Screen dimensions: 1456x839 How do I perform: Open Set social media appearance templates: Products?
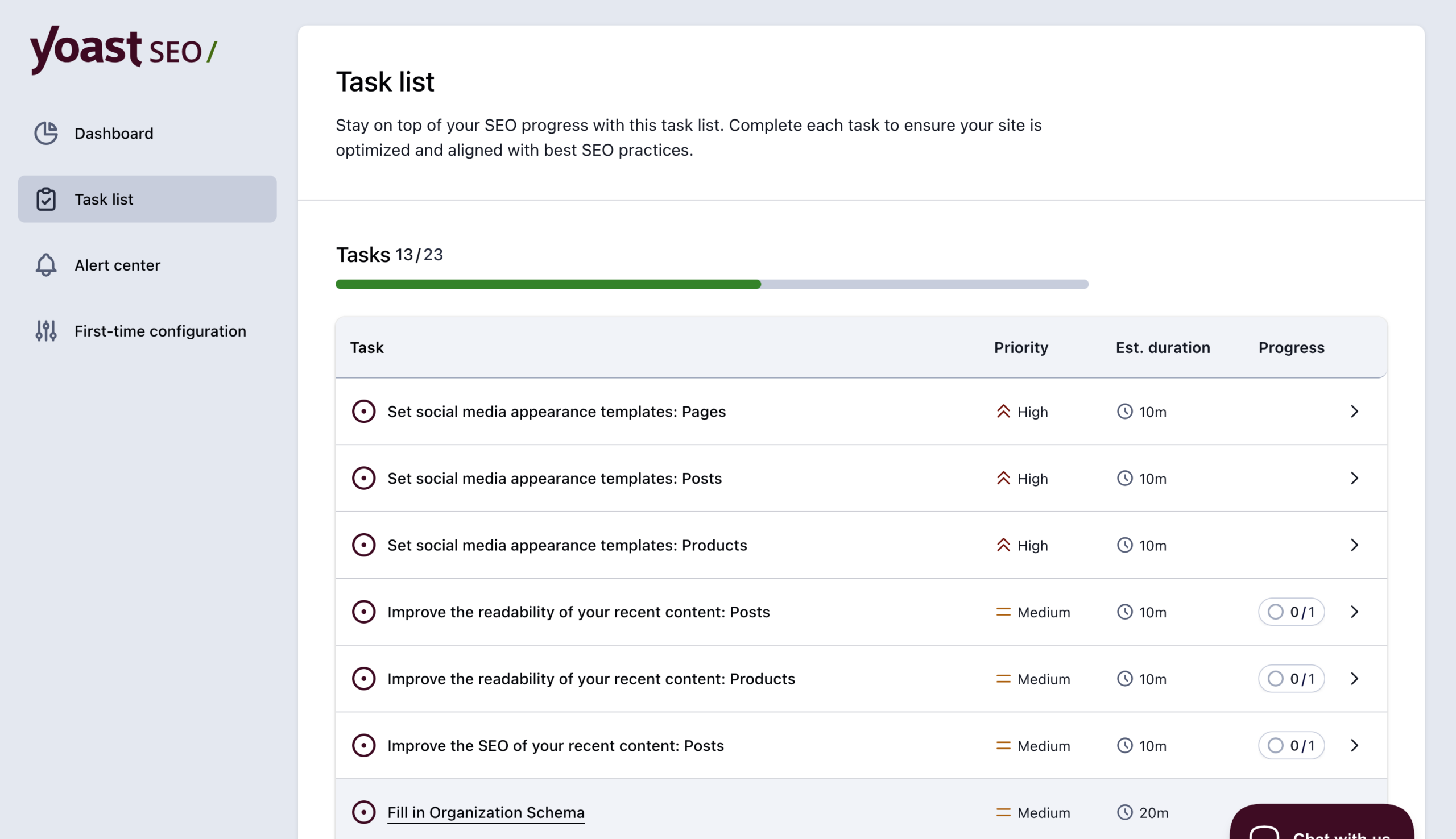pyautogui.click(x=567, y=545)
